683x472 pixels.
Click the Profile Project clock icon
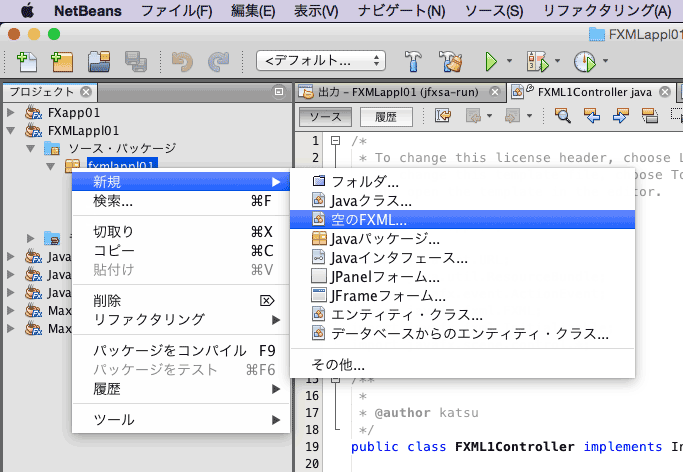tap(585, 61)
